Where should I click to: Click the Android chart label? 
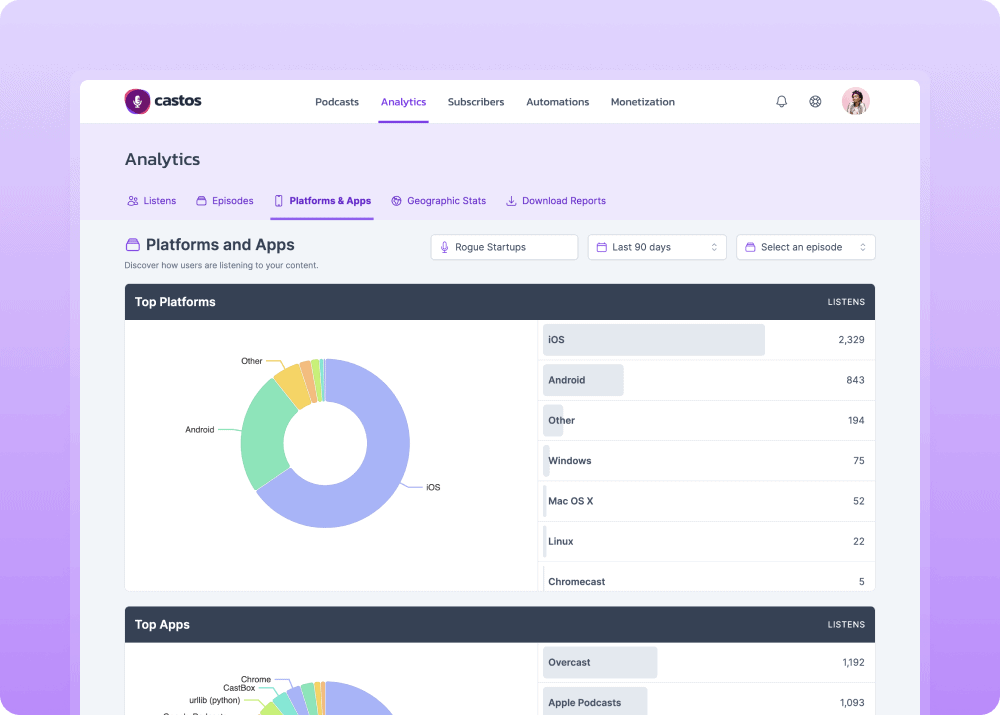click(200, 430)
